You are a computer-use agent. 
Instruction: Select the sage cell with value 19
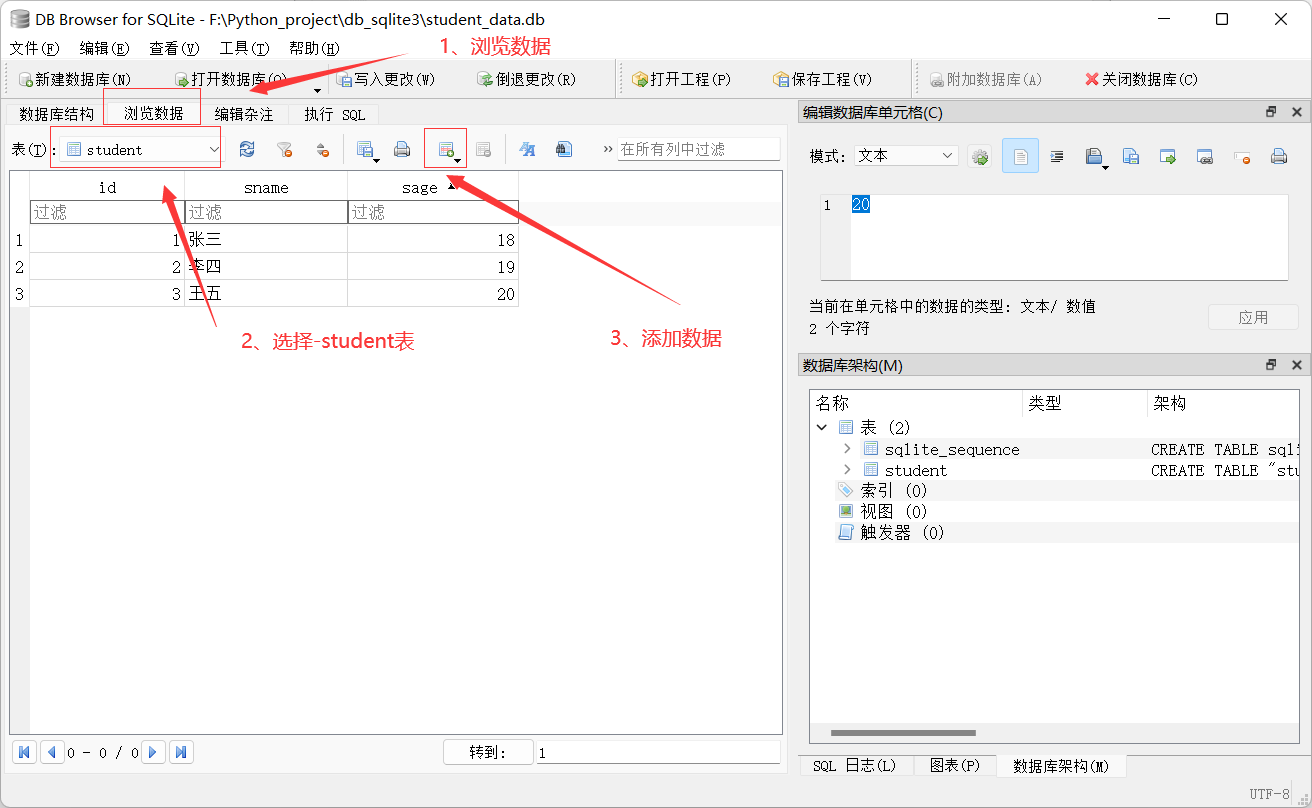click(x=433, y=267)
